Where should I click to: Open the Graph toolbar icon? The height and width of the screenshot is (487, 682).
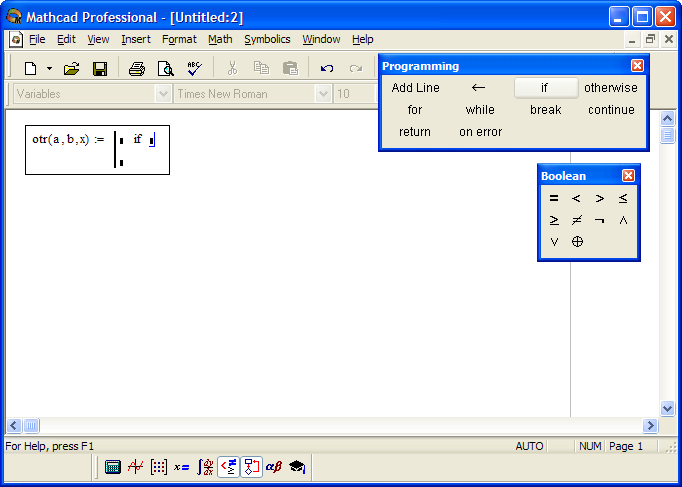pyautogui.click(x=135, y=467)
